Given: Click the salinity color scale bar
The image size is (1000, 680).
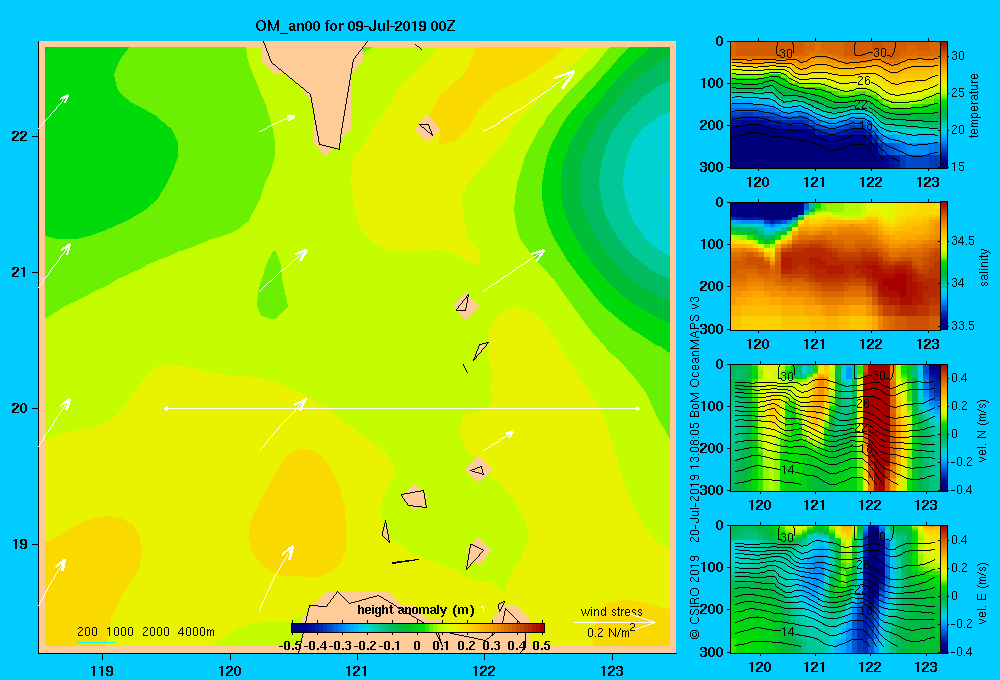Looking at the screenshot, I should pos(944,266).
